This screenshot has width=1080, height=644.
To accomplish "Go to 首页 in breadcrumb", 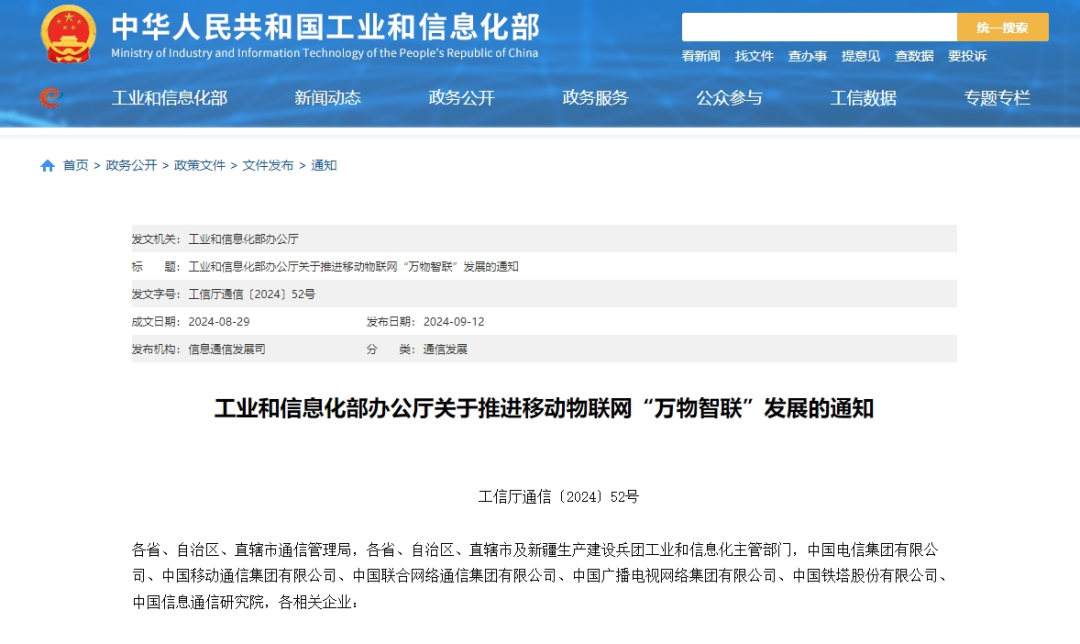I will tap(76, 165).
